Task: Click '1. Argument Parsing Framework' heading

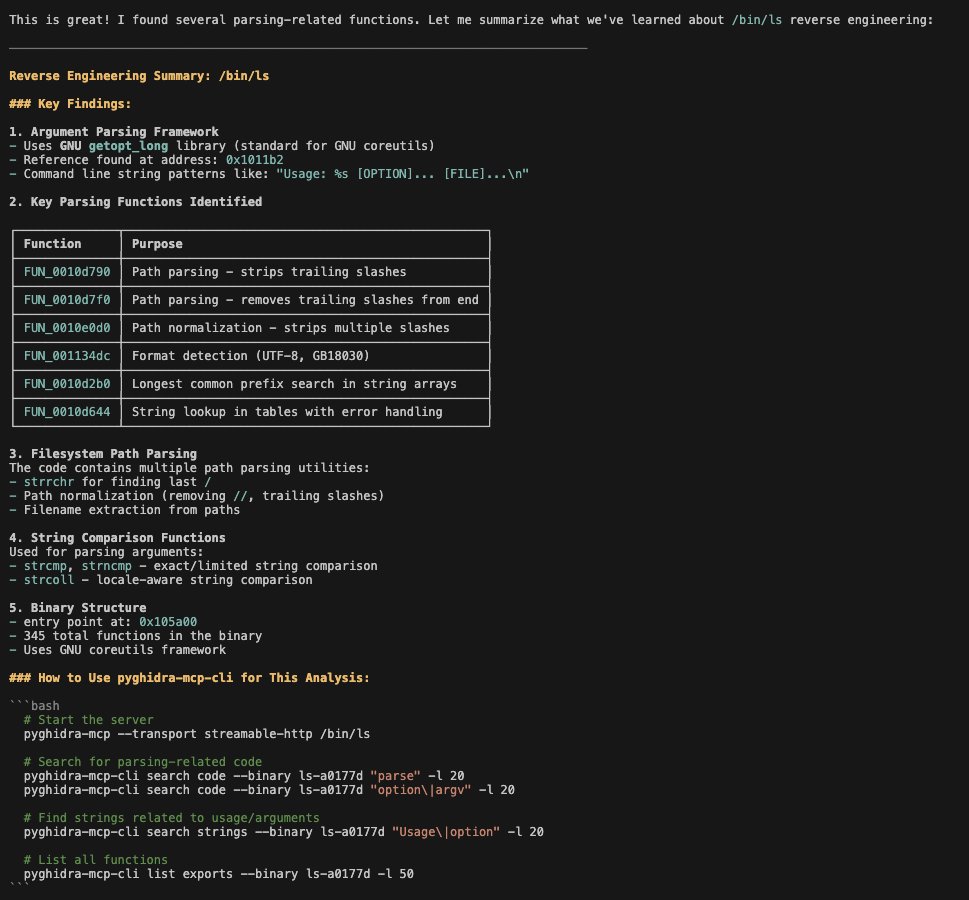Action: tap(114, 132)
